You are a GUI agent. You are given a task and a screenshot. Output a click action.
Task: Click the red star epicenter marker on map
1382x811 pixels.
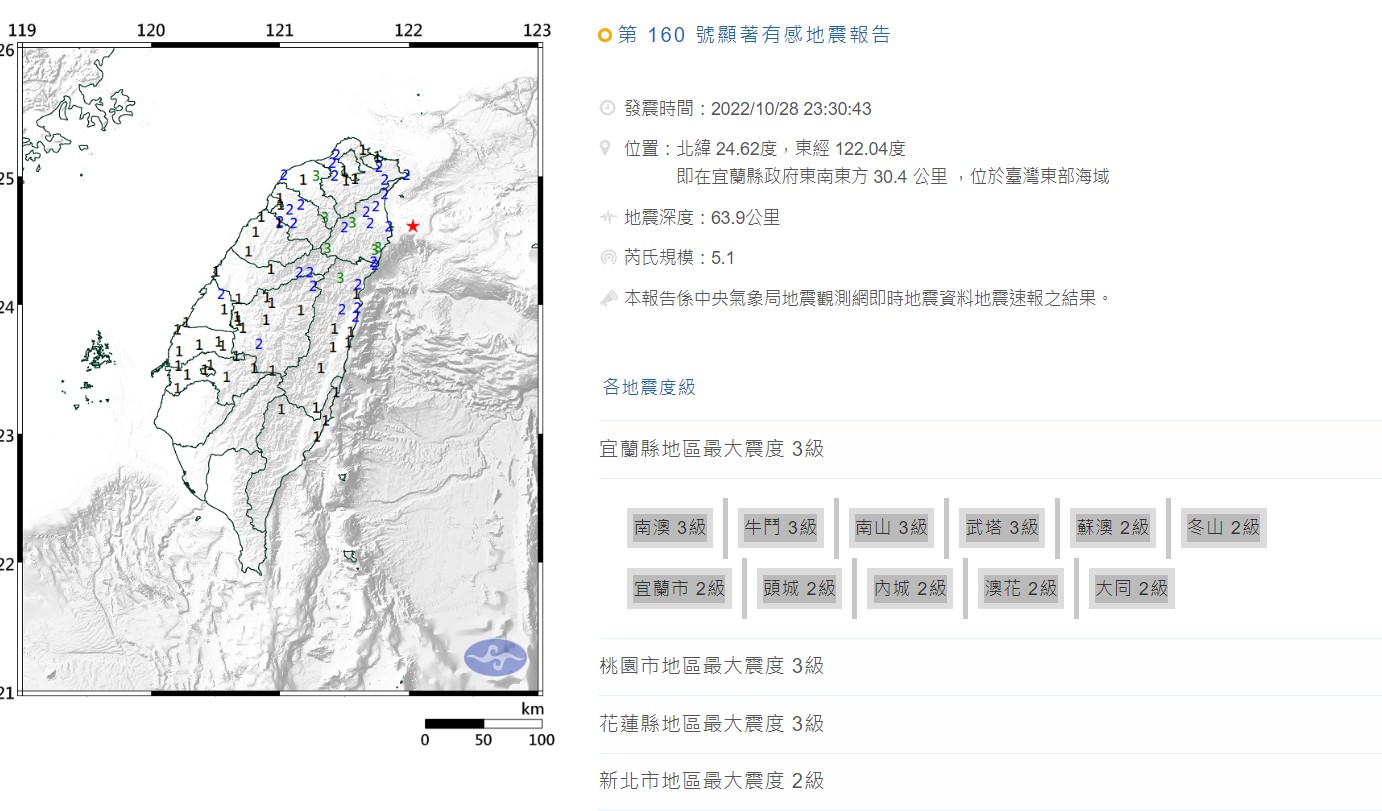pos(412,226)
